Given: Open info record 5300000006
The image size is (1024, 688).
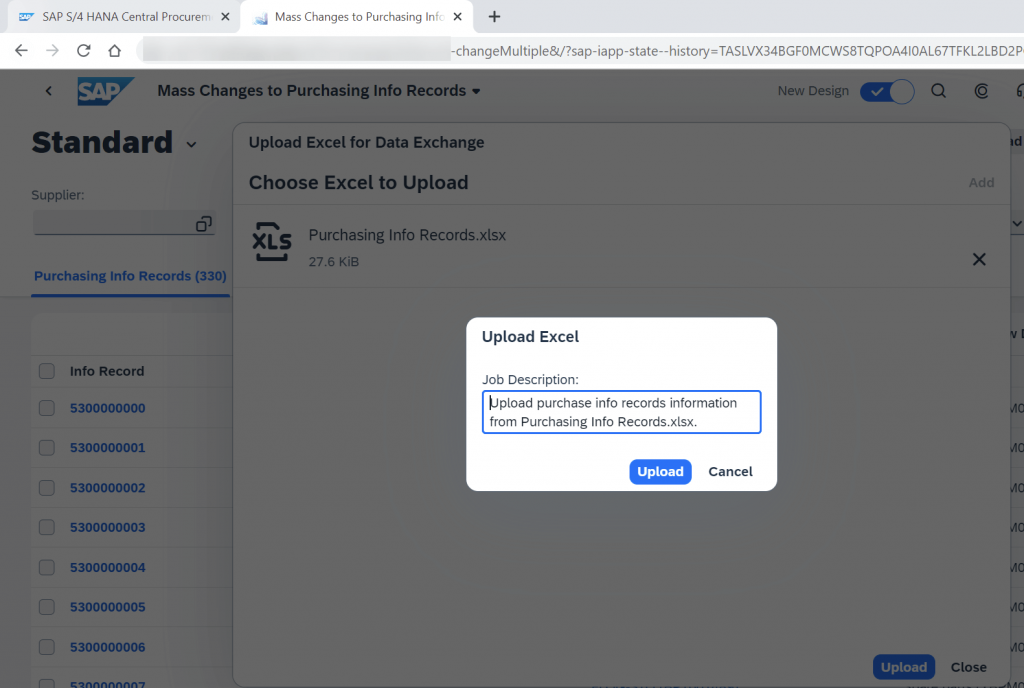Looking at the screenshot, I should click(x=108, y=647).
